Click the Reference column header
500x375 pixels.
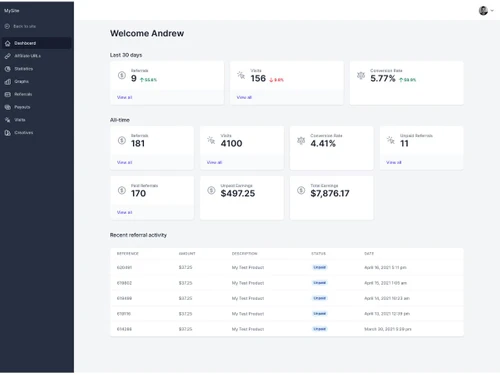[x=128, y=254]
